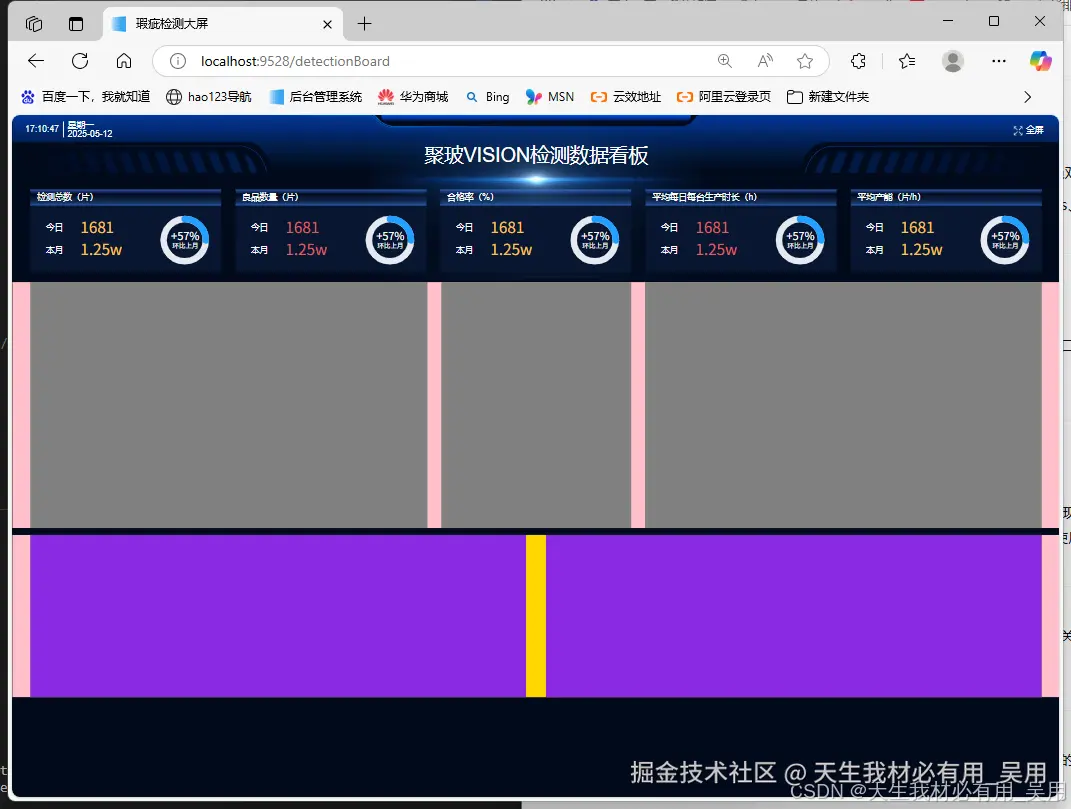1071x809 pixels.
Task: Click the back navigation arrow
Action: 36,60
